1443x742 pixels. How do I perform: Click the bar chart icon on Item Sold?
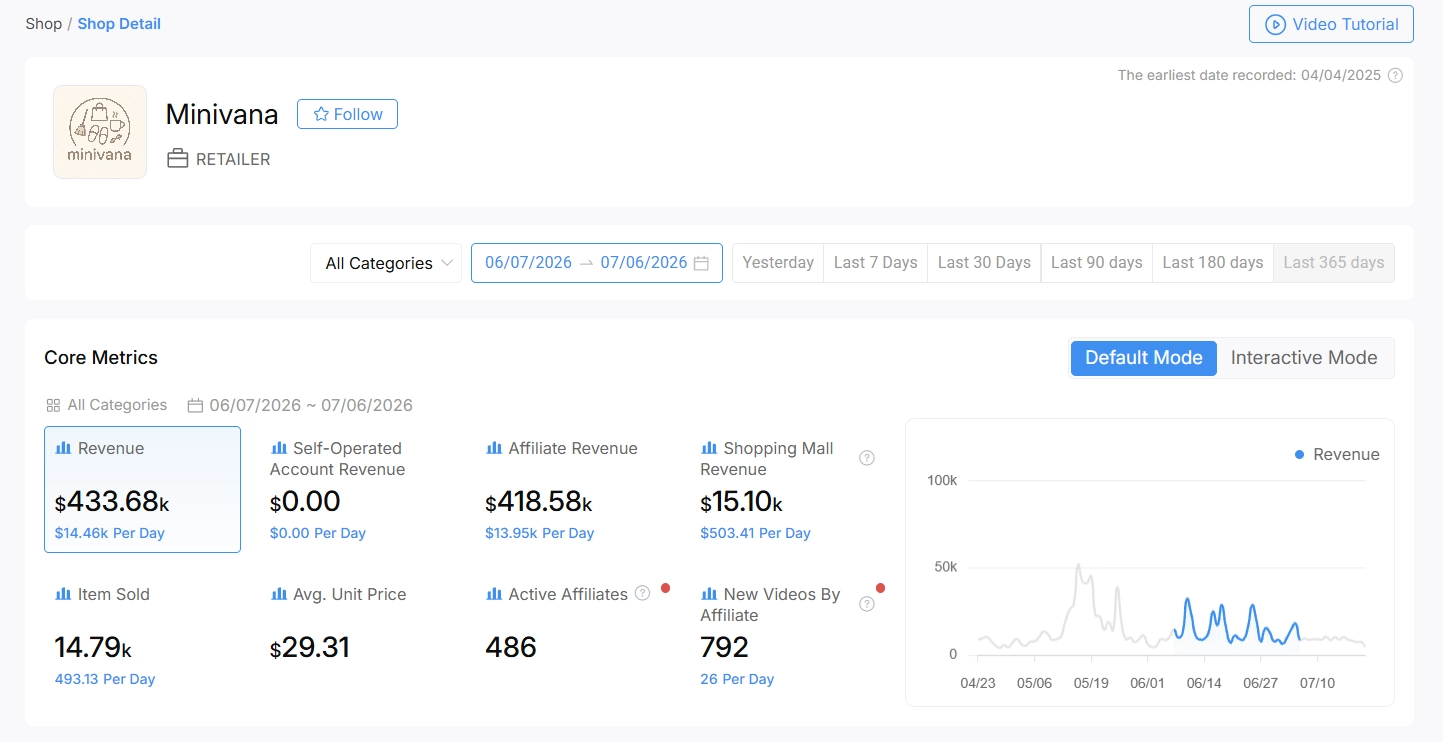click(x=63, y=594)
